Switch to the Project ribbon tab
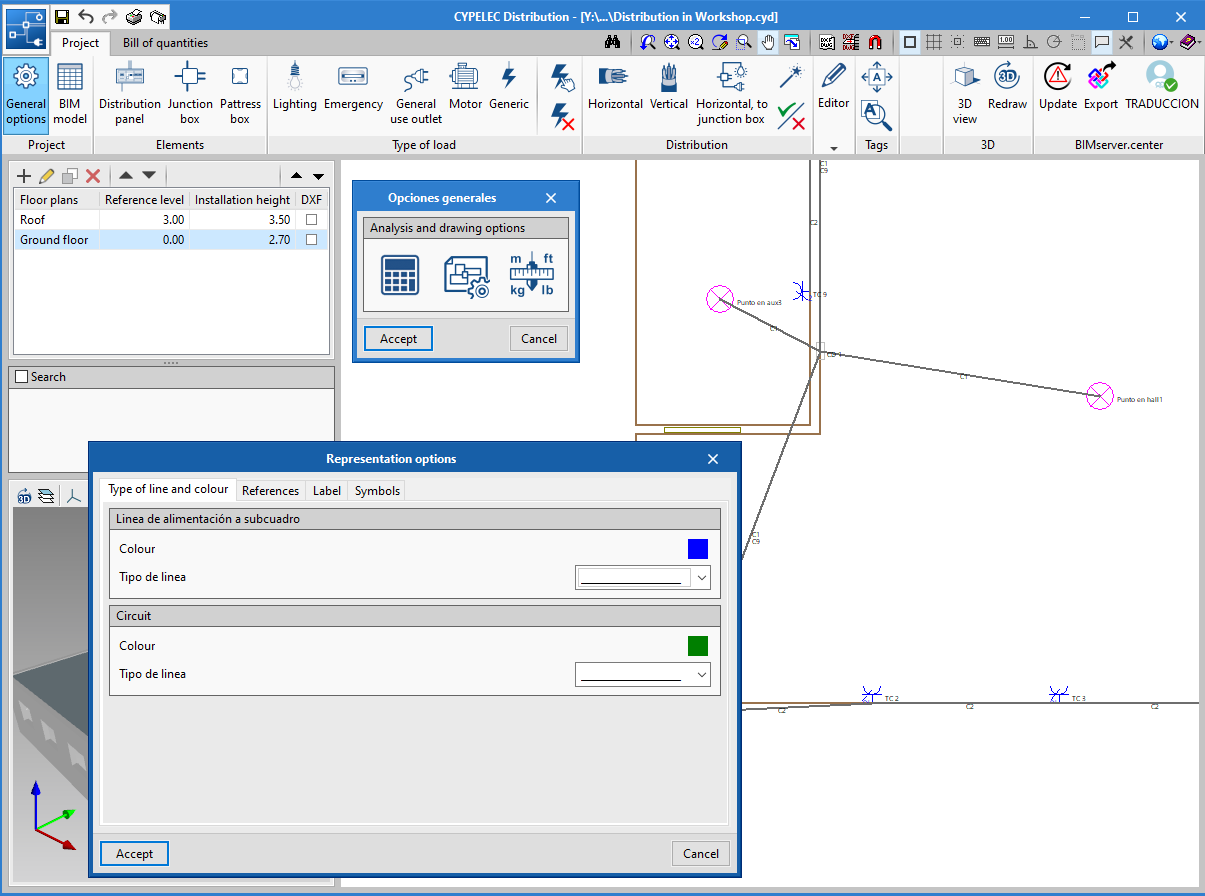The height and width of the screenshot is (896, 1205). (81, 43)
